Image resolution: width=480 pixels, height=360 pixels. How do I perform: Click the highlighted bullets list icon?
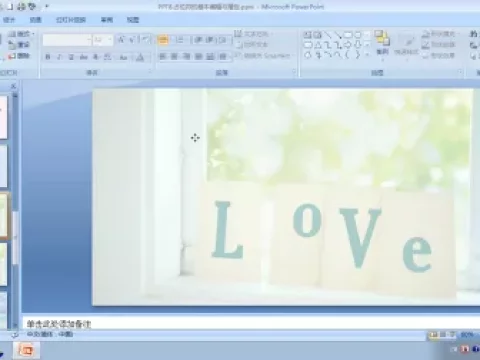[163, 40]
